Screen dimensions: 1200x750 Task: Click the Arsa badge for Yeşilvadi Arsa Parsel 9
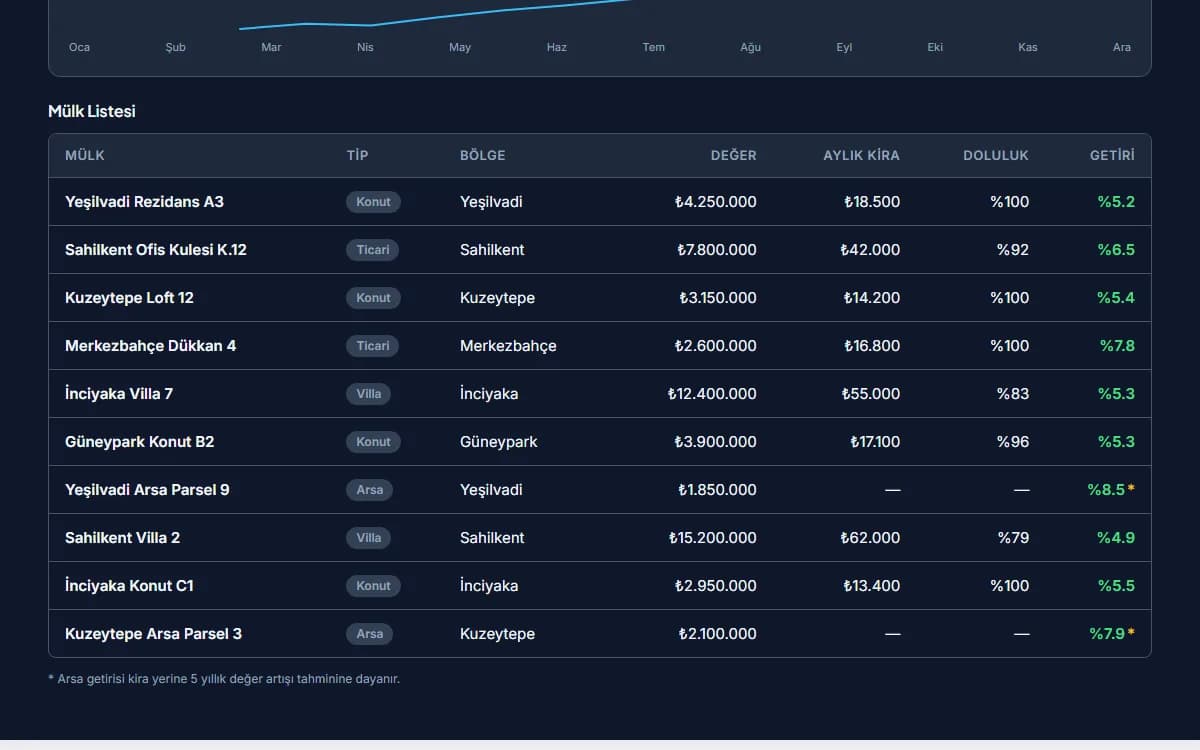[x=370, y=490]
